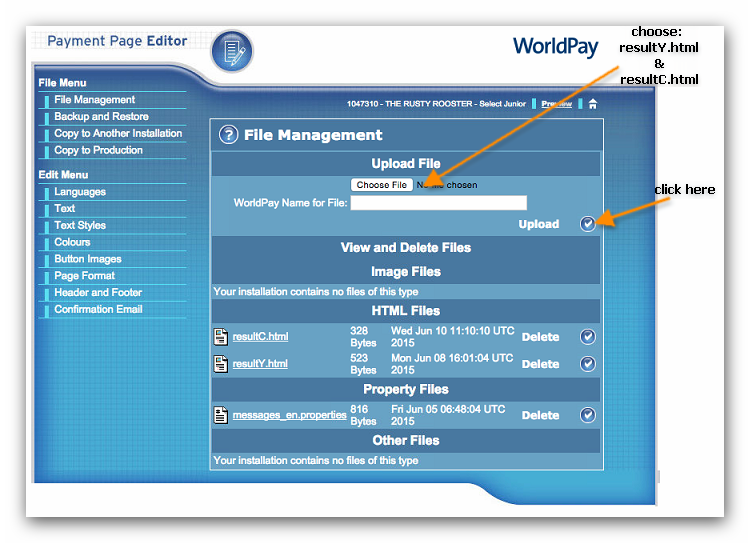The image size is (750, 543).
Task: Select Copy to Another Installation
Action: pyautogui.click(x=118, y=133)
